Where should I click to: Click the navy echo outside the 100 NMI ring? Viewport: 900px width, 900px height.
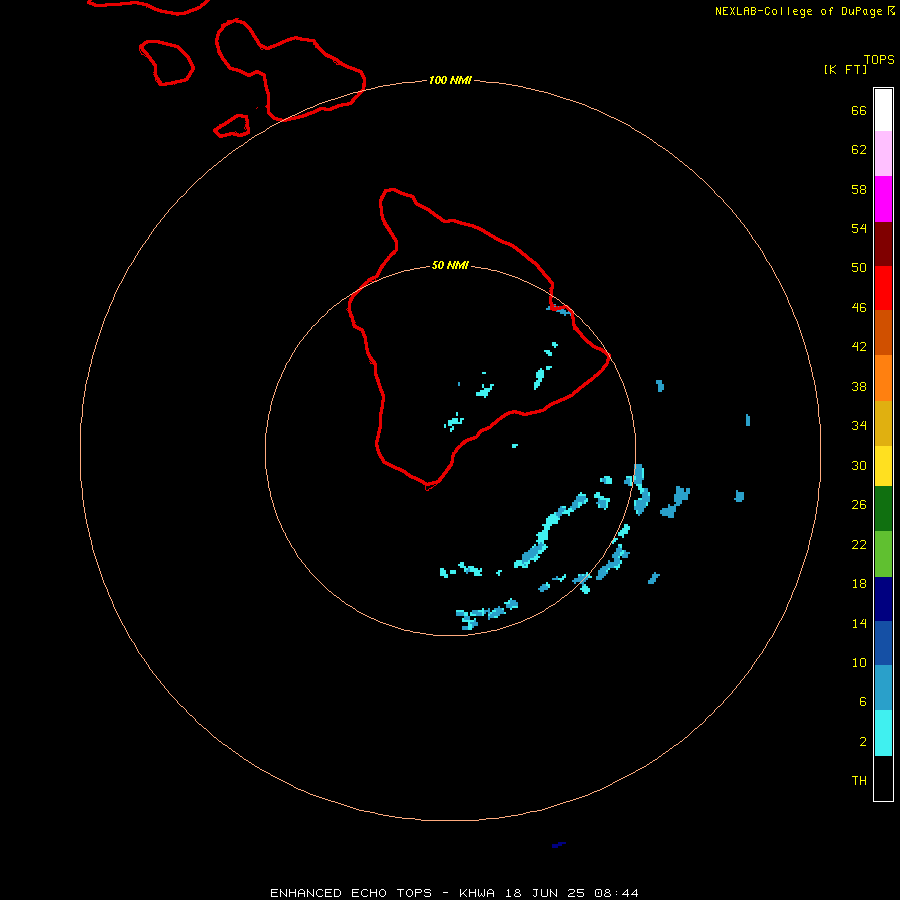[x=558, y=845]
